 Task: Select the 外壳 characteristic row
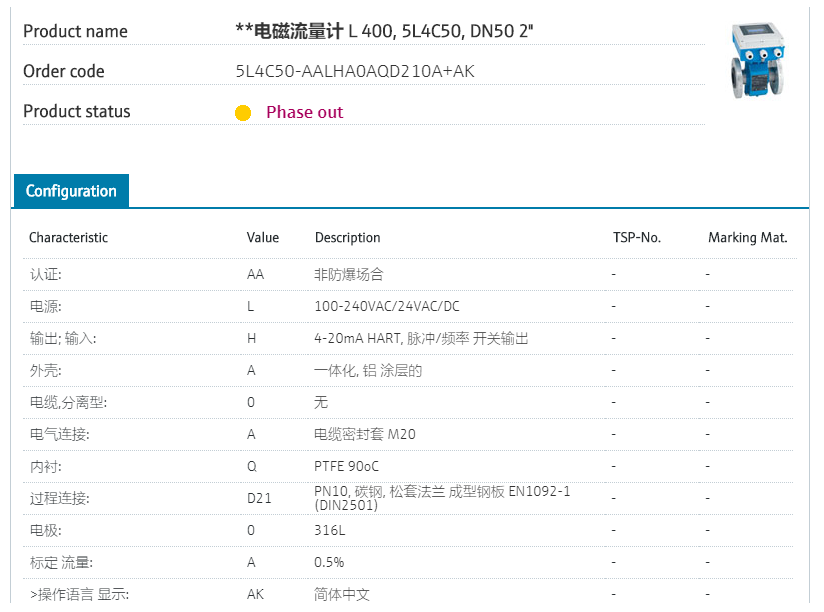[x=46, y=370]
